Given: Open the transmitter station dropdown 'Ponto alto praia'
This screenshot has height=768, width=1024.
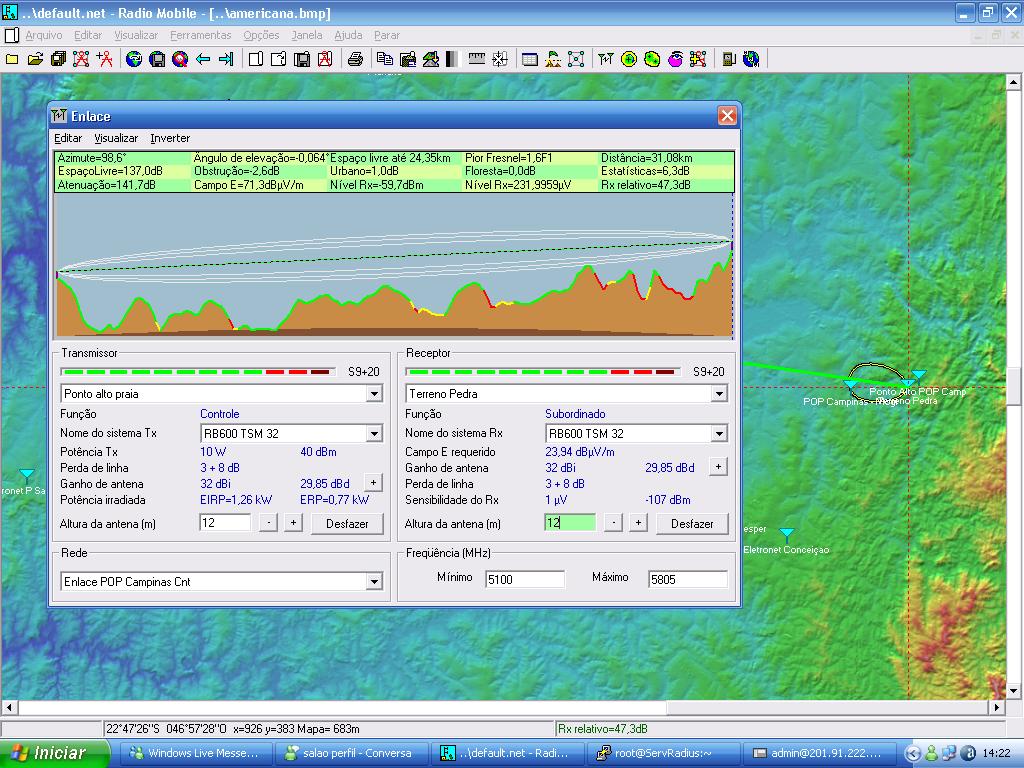Looking at the screenshot, I should point(374,394).
